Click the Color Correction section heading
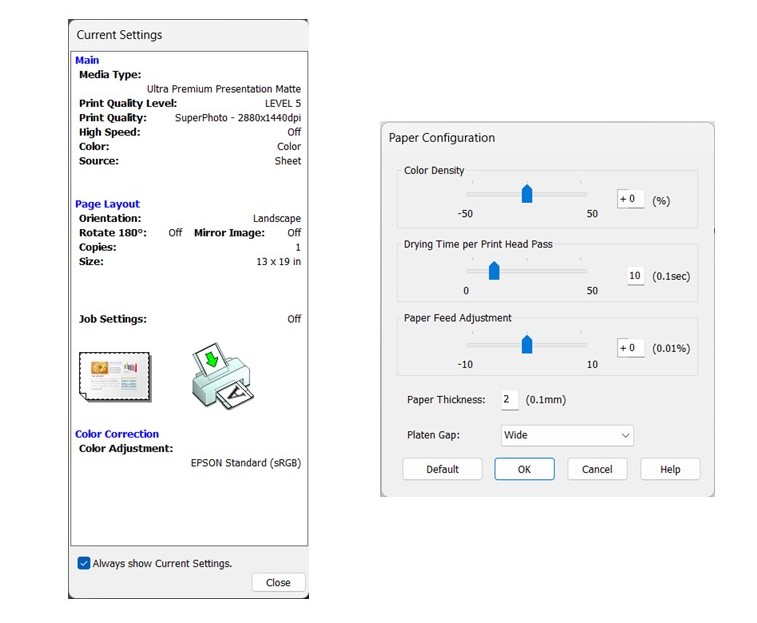This screenshot has height=623, width=757. pos(117,434)
